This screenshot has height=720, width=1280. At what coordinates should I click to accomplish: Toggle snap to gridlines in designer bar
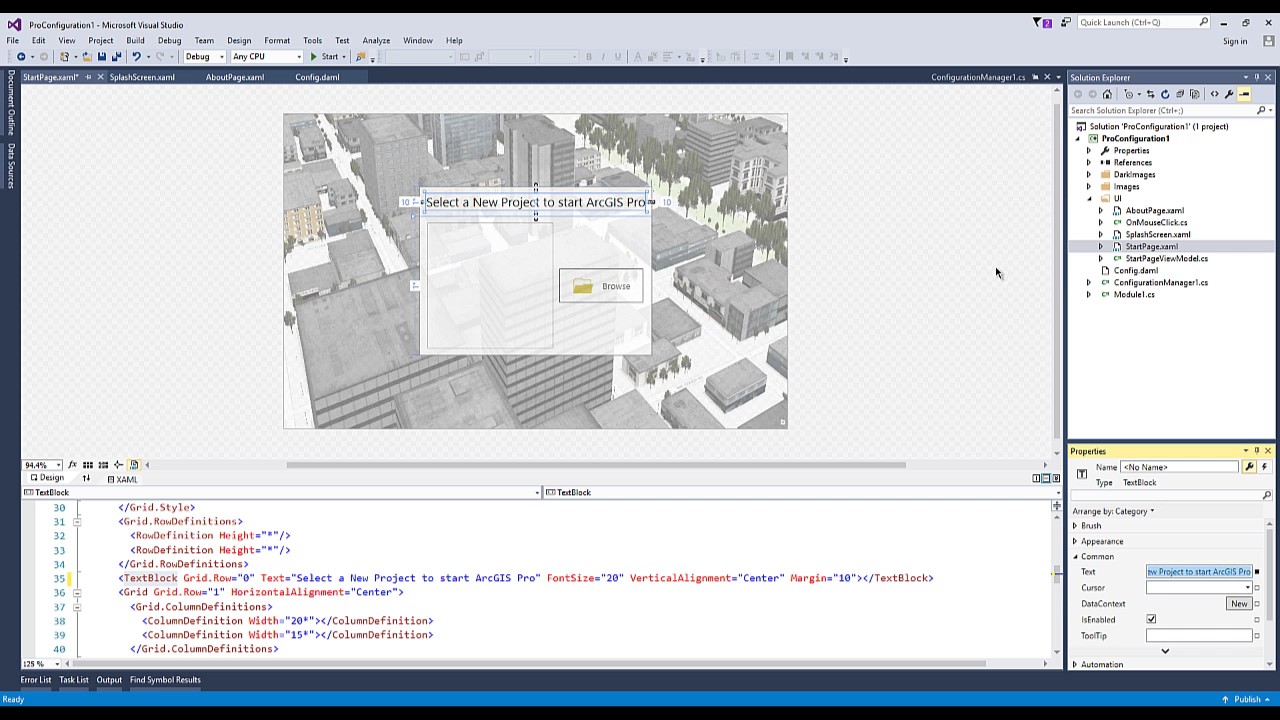[103, 465]
